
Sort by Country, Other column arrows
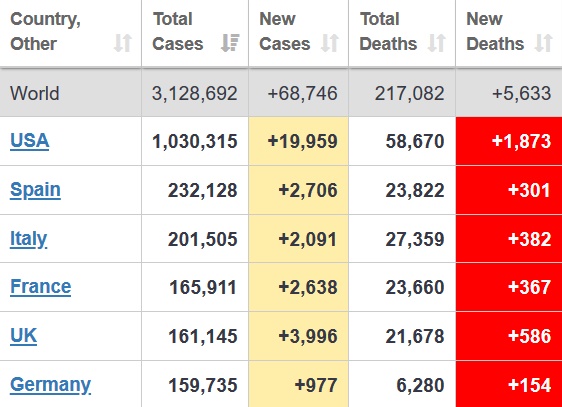point(123,43)
